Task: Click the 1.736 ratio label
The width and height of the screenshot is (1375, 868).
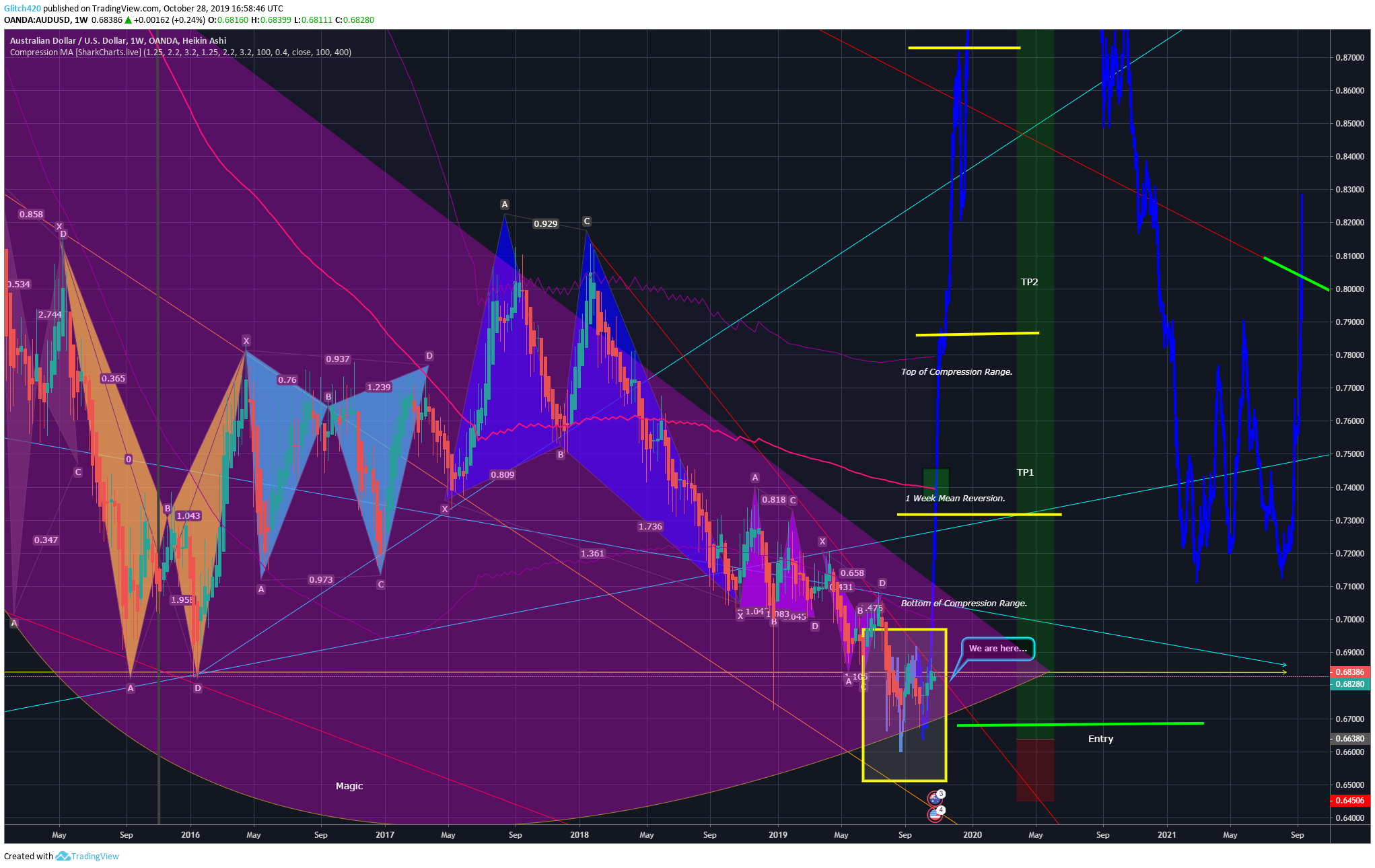Action: (650, 527)
